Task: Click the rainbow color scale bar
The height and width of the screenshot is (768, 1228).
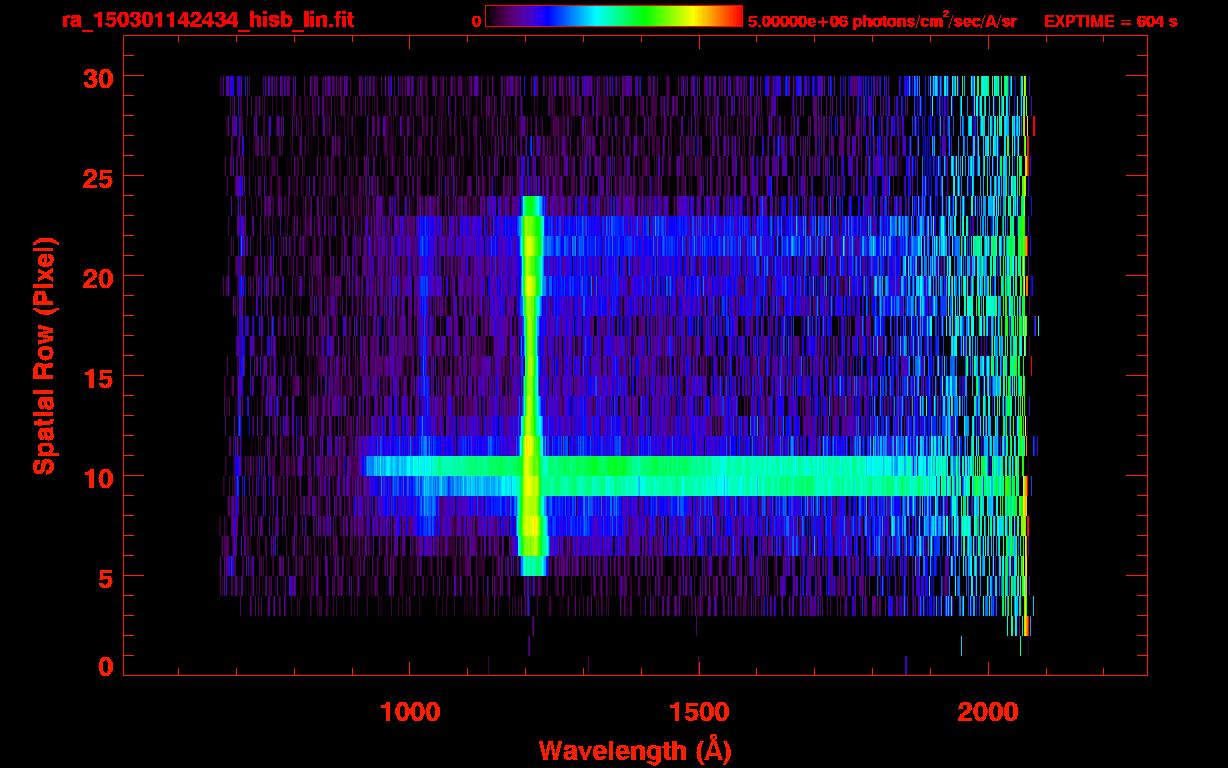Action: coord(614,16)
